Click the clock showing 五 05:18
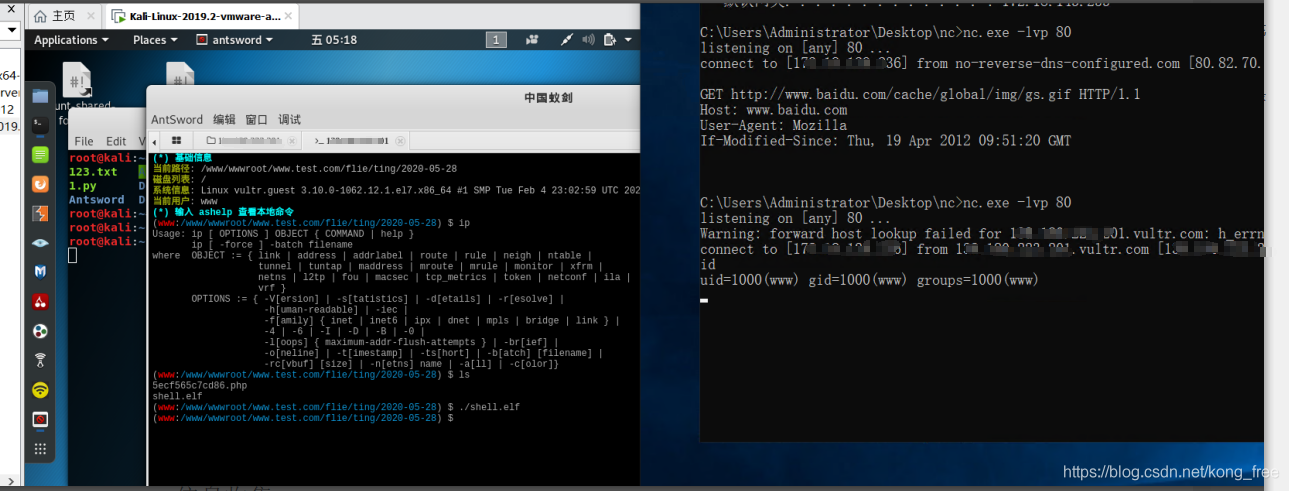The width and height of the screenshot is (1289, 491). pos(334,40)
